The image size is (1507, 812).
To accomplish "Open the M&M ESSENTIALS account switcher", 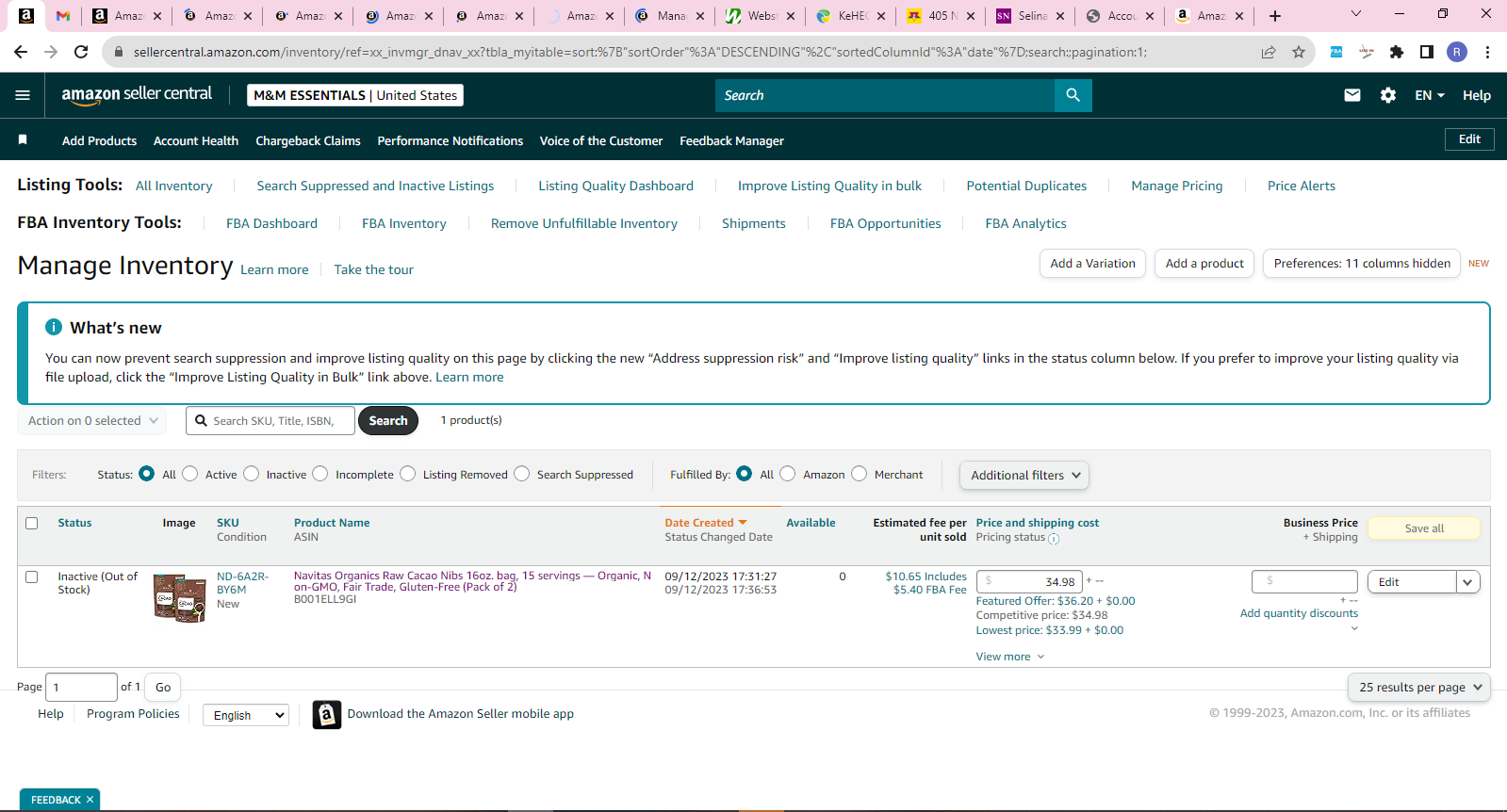I will 355,95.
